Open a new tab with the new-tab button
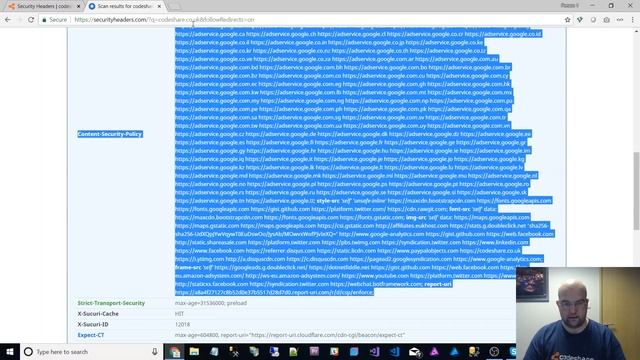The image size is (640, 360). click(x=174, y=6)
